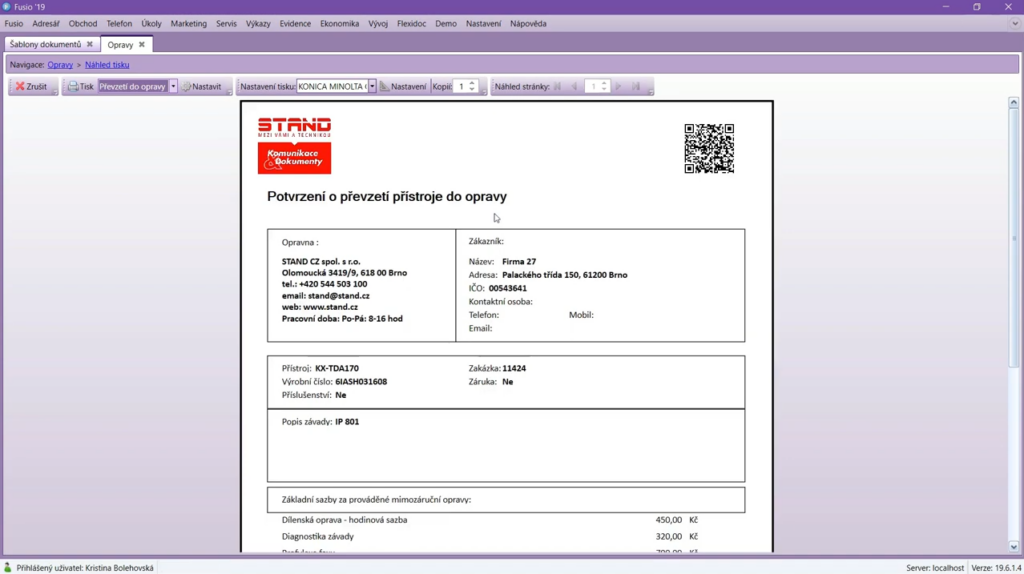
Task: Increase the Kopií copies count
Action: [472, 83]
